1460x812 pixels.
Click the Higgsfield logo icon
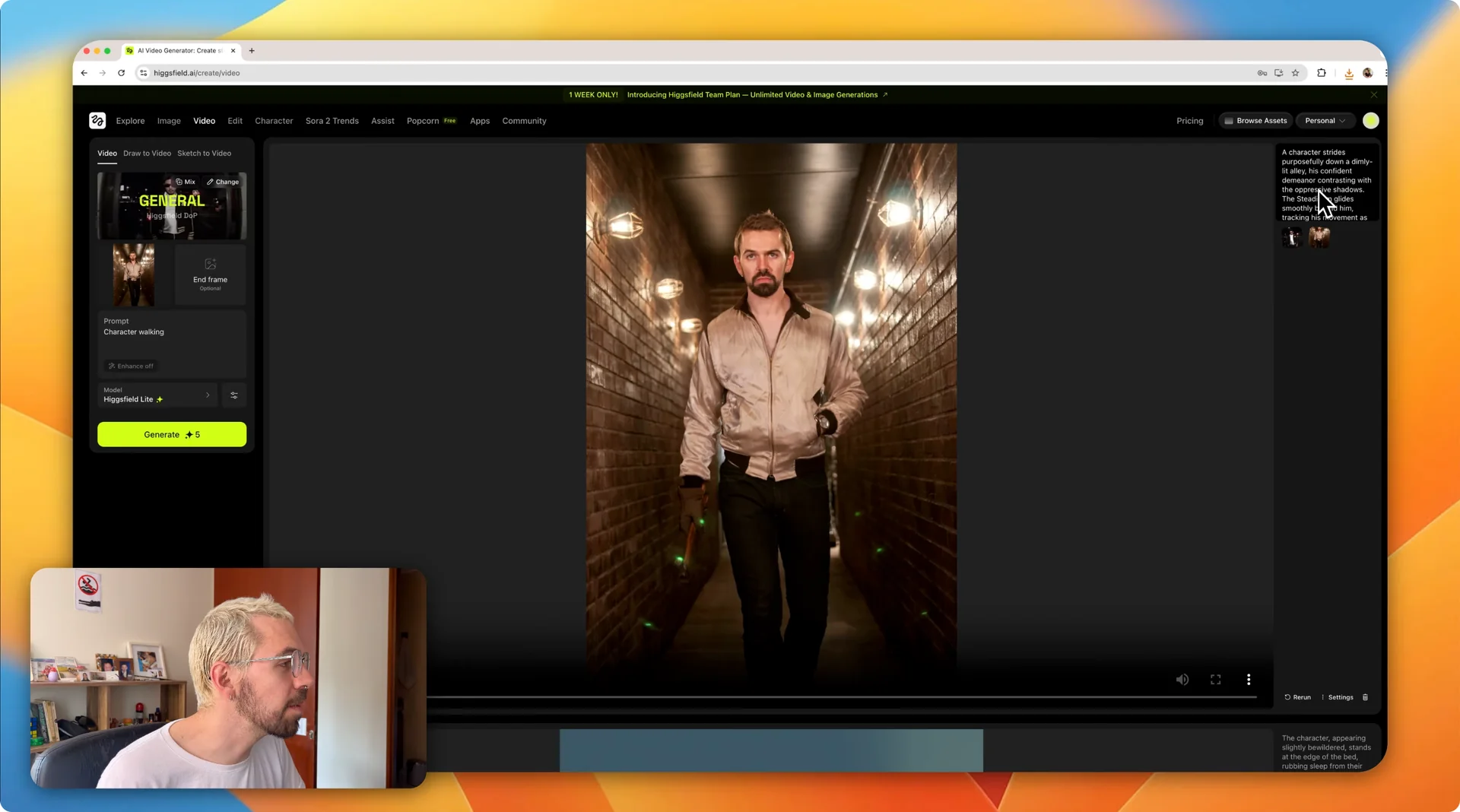pyautogui.click(x=97, y=121)
